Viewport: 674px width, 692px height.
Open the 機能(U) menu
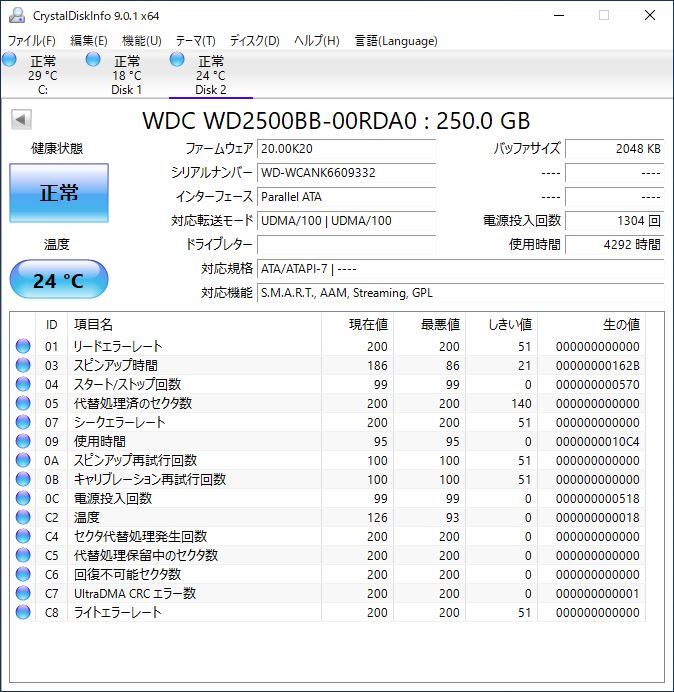142,41
